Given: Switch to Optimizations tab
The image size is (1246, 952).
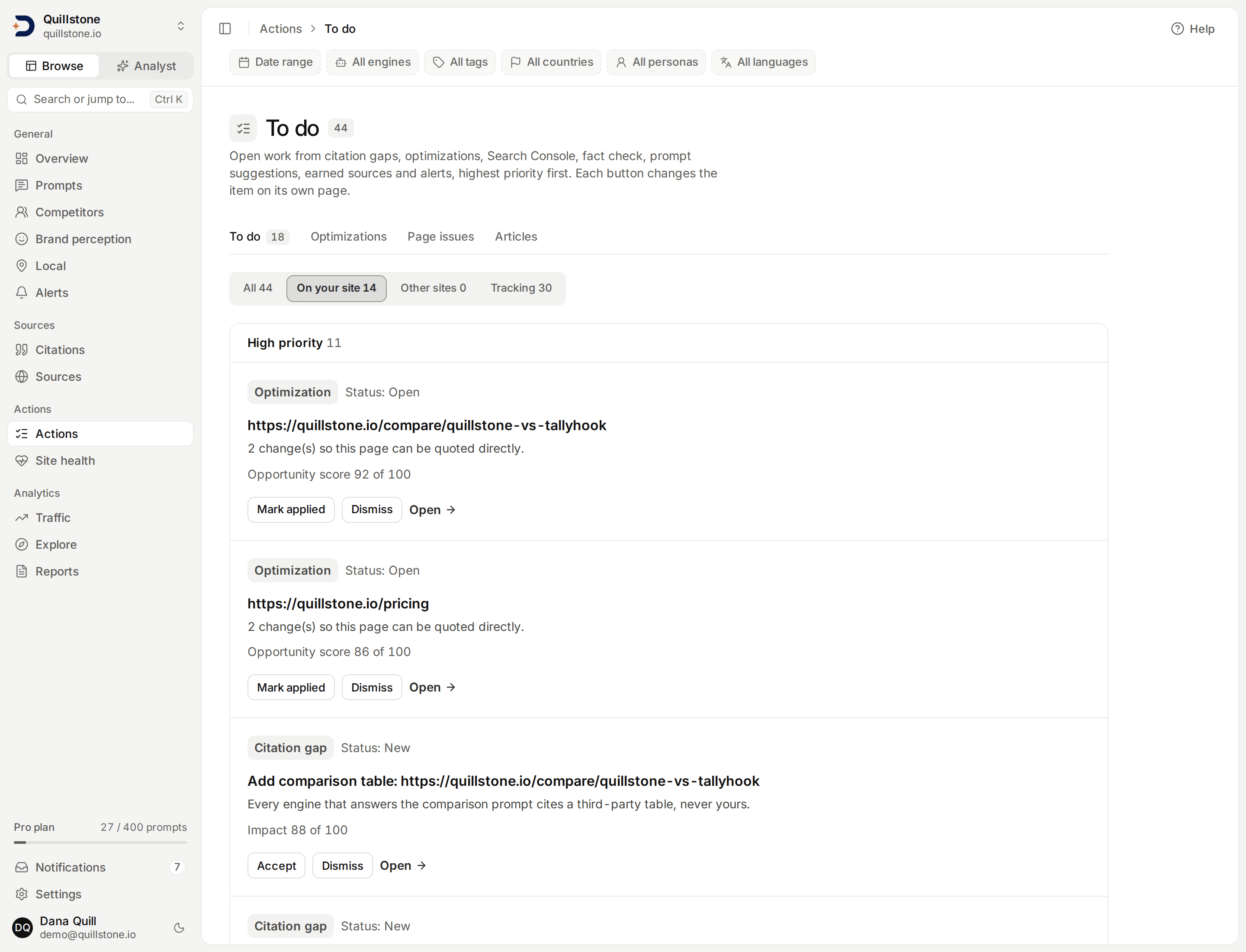Looking at the screenshot, I should pos(348,236).
